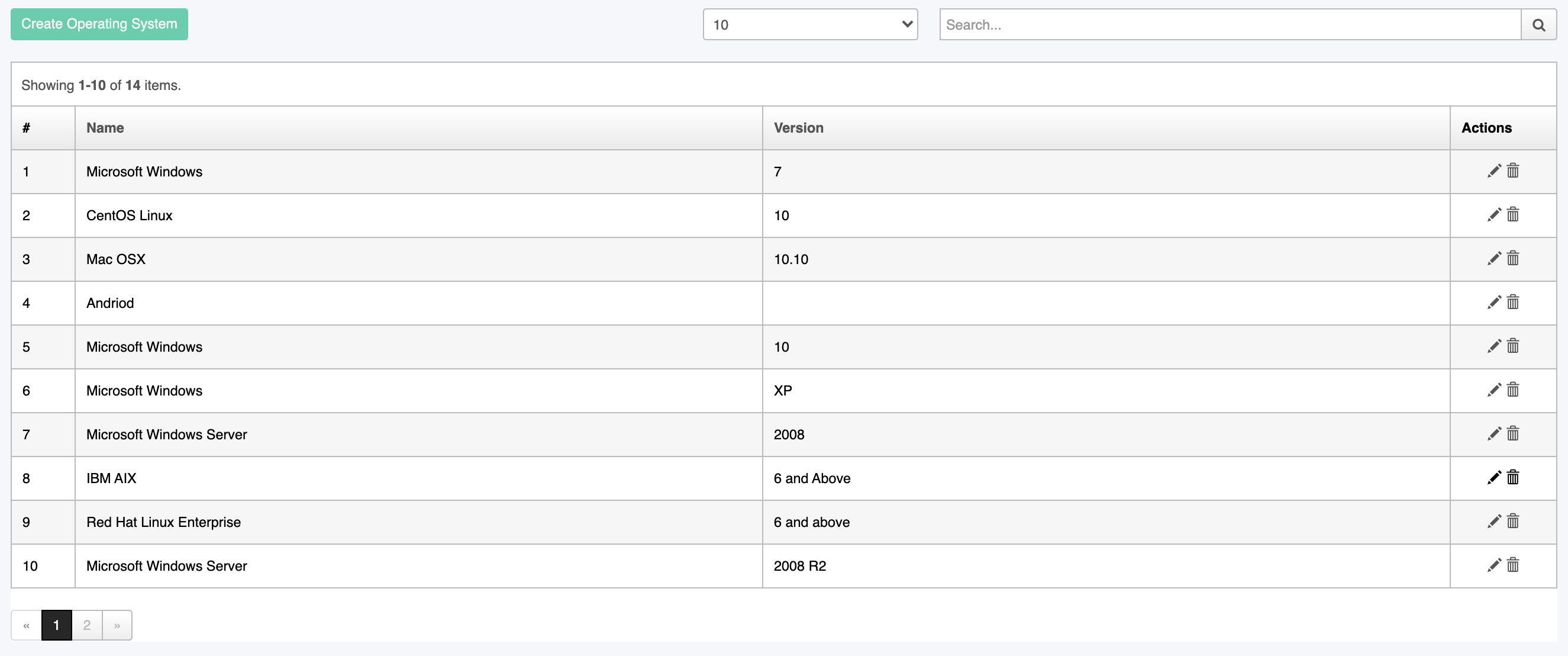Delete the Windows Server 2008 R2 entry
The image size is (1568, 656).
pyautogui.click(x=1512, y=566)
